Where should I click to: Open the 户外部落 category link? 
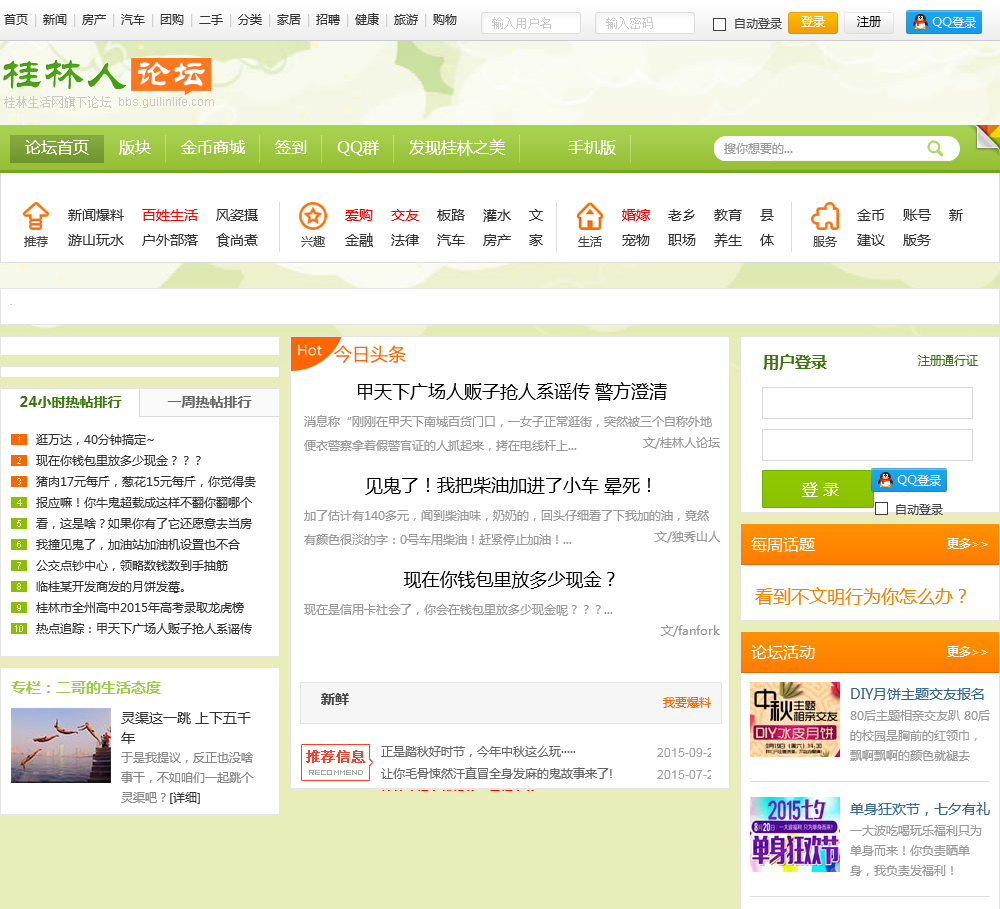(170, 240)
